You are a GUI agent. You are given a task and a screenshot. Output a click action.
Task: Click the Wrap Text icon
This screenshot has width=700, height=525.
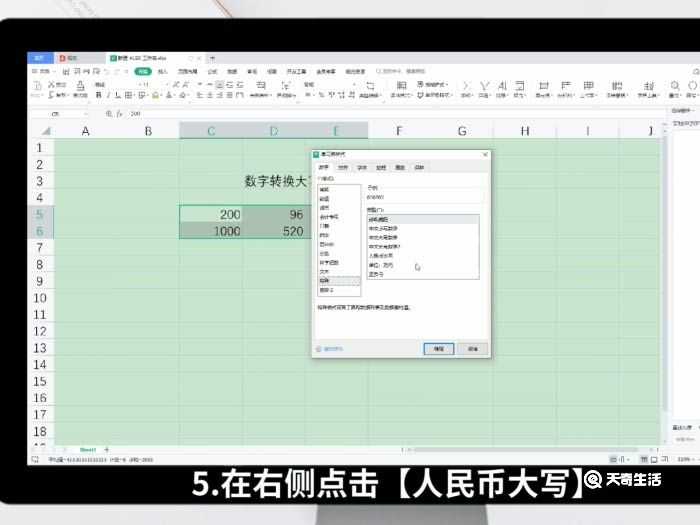285,85
